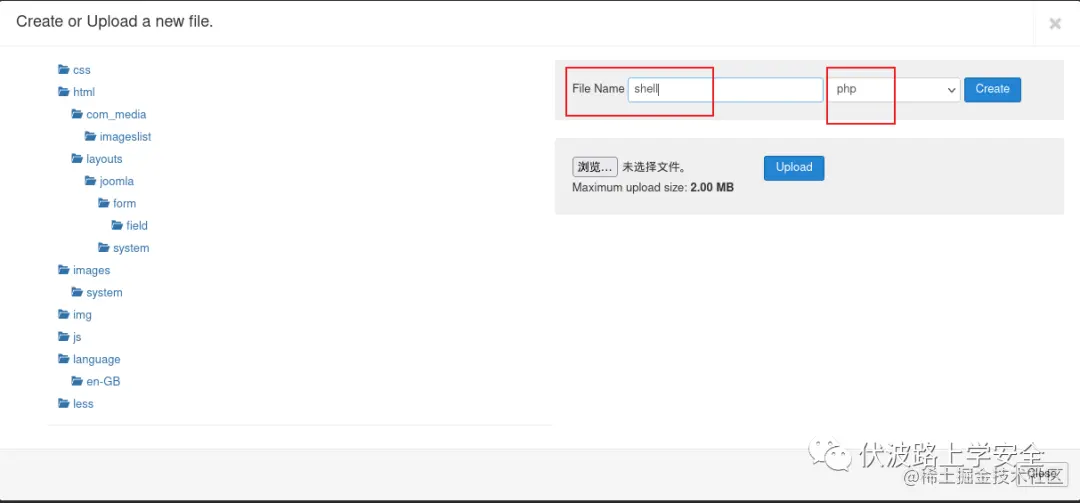Screen dimensions: 1080x503
Task: Open the en-GB folder icon
Action: point(77,381)
